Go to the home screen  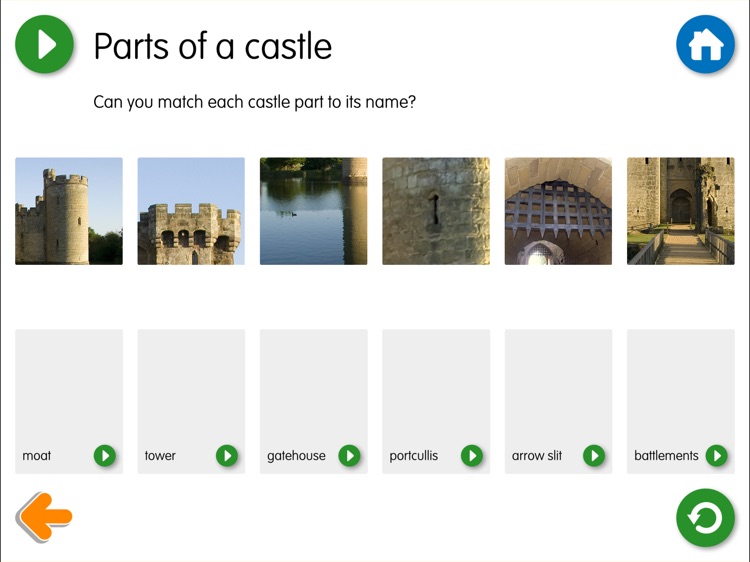pos(705,45)
